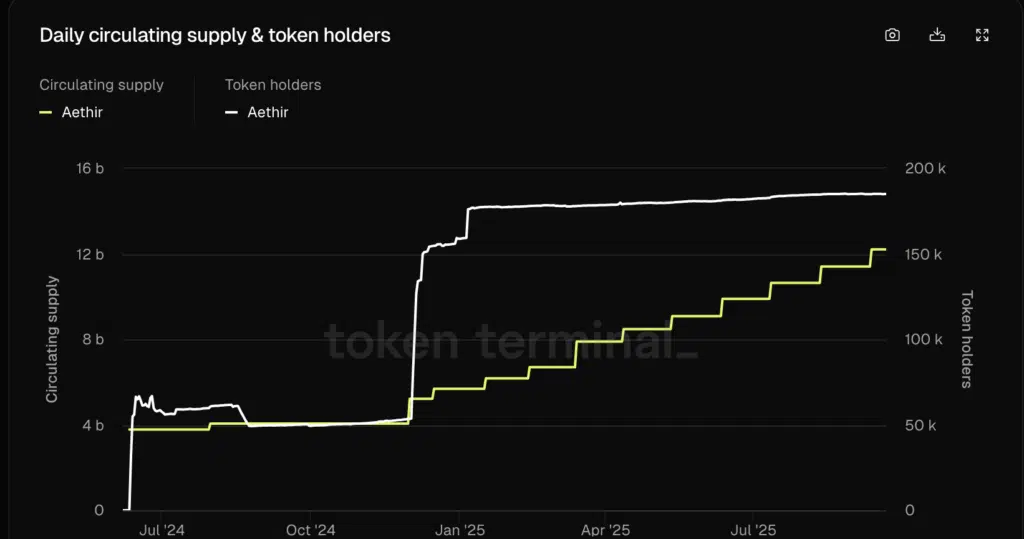The height and width of the screenshot is (539, 1024).
Task: Click the vertical "Token holders" axis title
Action: (967, 339)
